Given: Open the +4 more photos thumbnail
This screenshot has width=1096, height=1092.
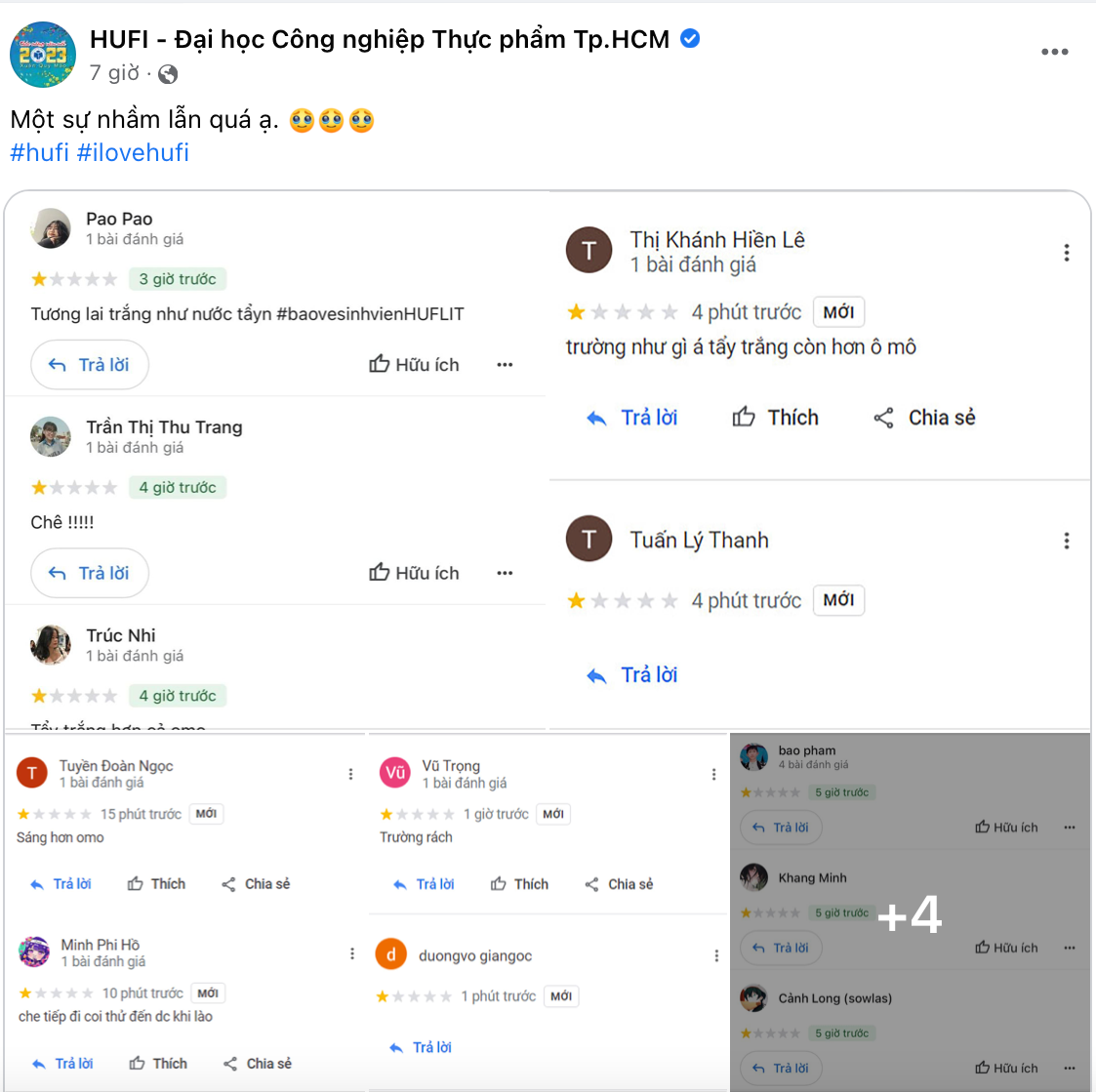Looking at the screenshot, I should [910, 912].
